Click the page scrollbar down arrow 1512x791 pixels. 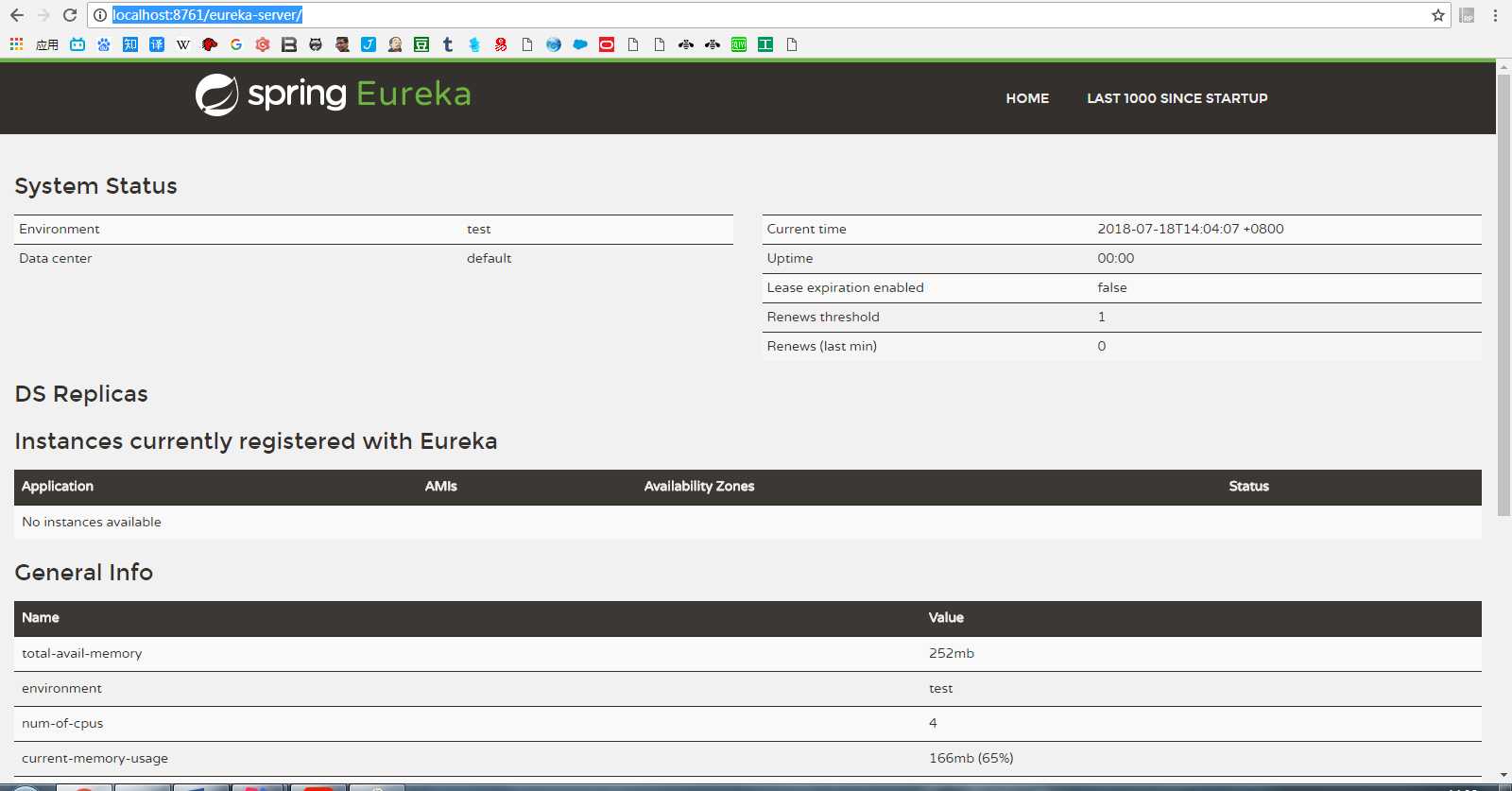tap(1503, 775)
